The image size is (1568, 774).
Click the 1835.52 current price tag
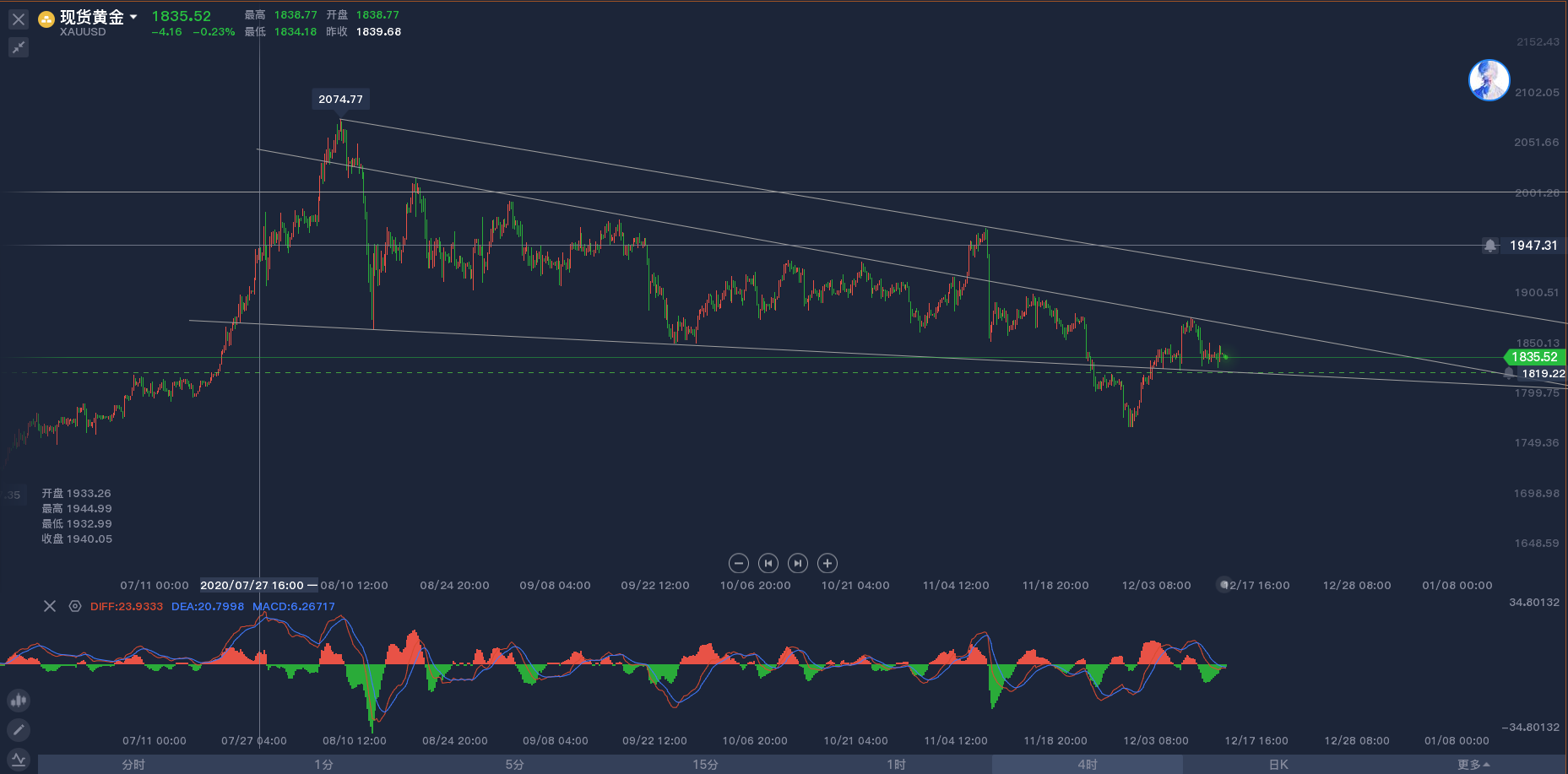click(x=1535, y=357)
